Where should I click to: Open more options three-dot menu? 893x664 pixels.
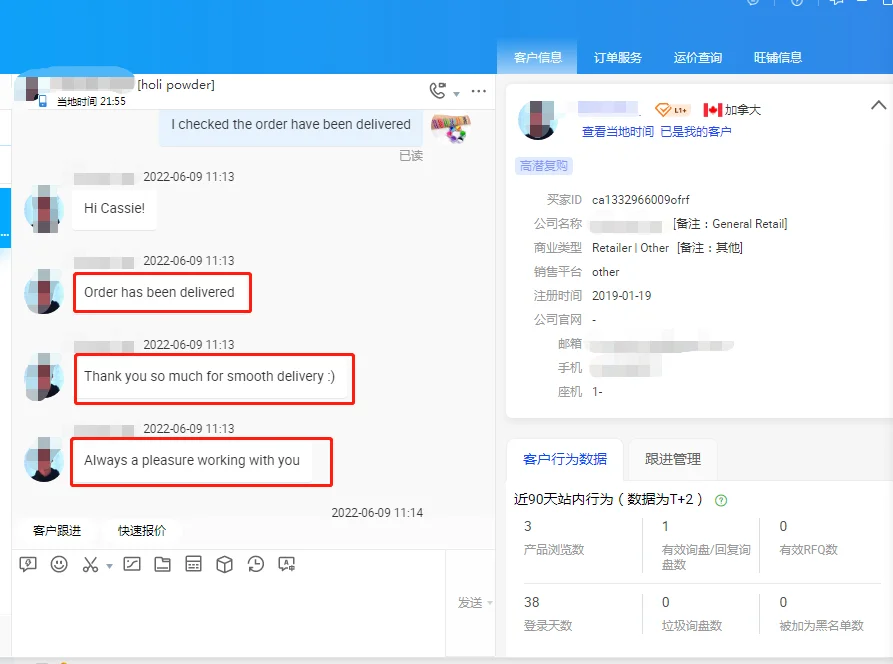click(x=479, y=91)
